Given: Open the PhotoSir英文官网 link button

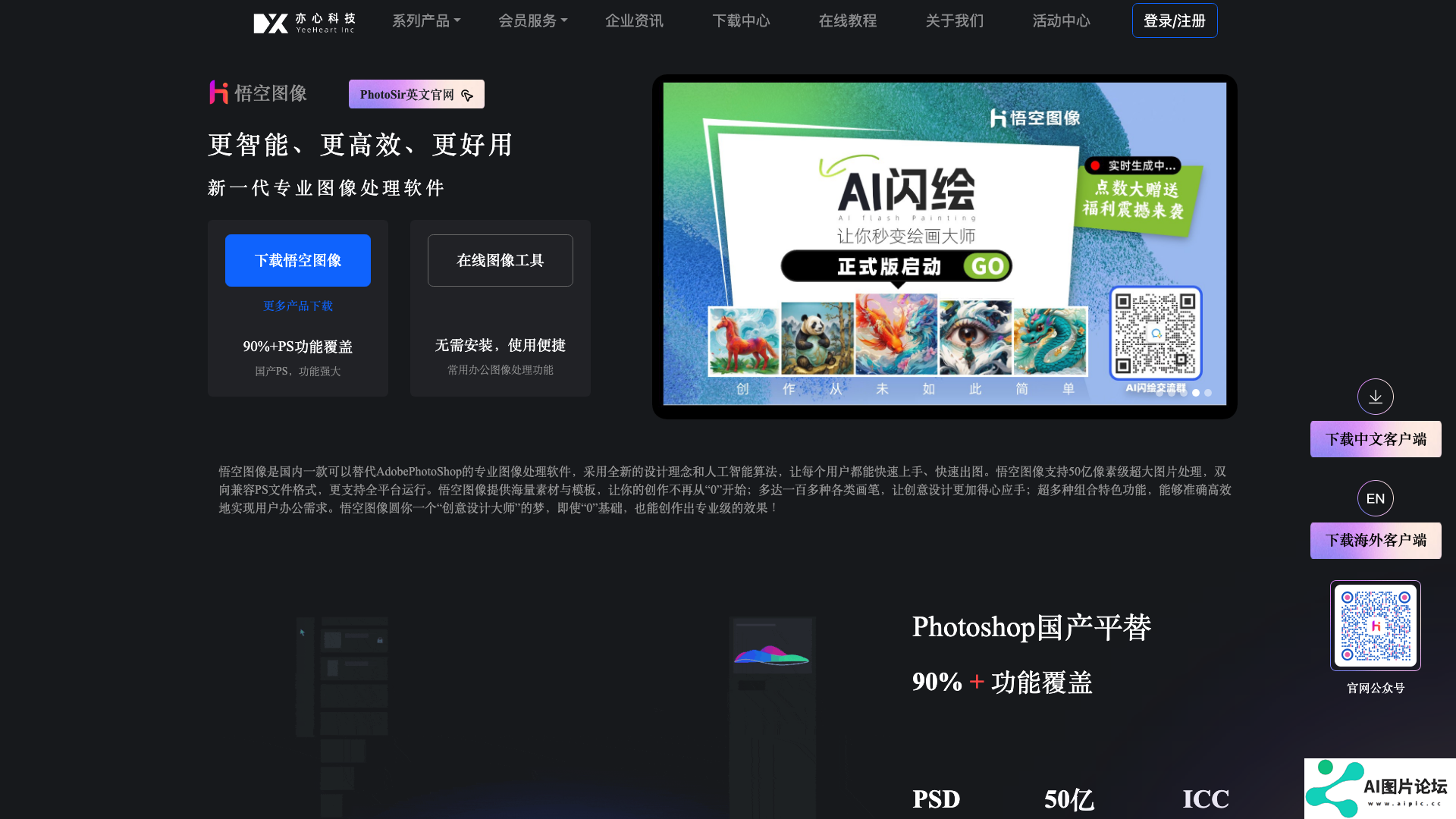Looking at the screenshot, I should (x=416, y=94).
